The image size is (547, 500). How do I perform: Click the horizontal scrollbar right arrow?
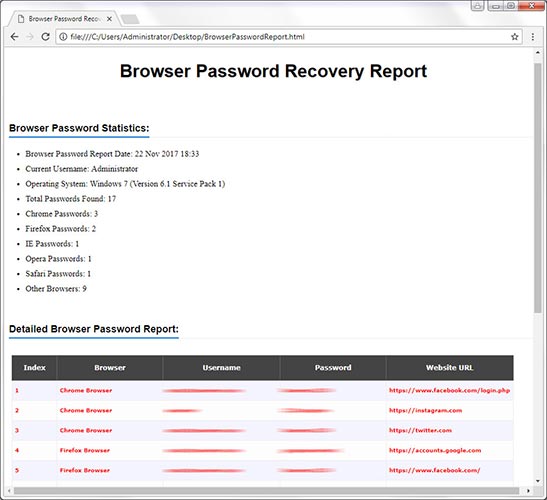point(528,491)
